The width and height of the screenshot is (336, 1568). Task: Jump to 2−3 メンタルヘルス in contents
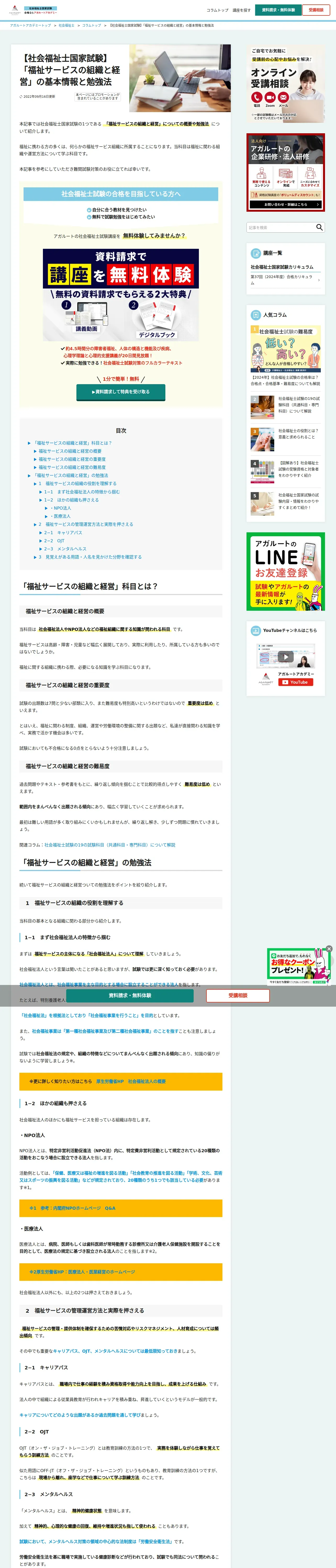click(65, 549)
